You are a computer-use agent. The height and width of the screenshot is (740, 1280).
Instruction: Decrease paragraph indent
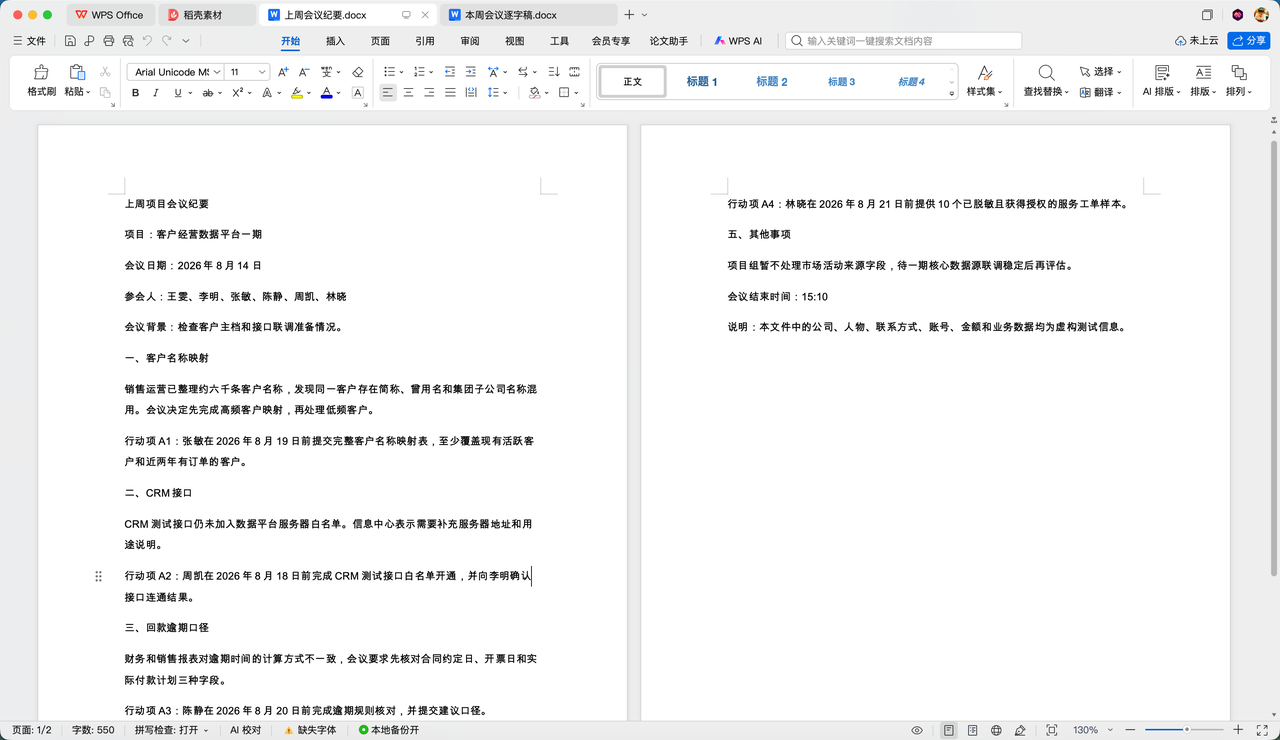point(449,72)
